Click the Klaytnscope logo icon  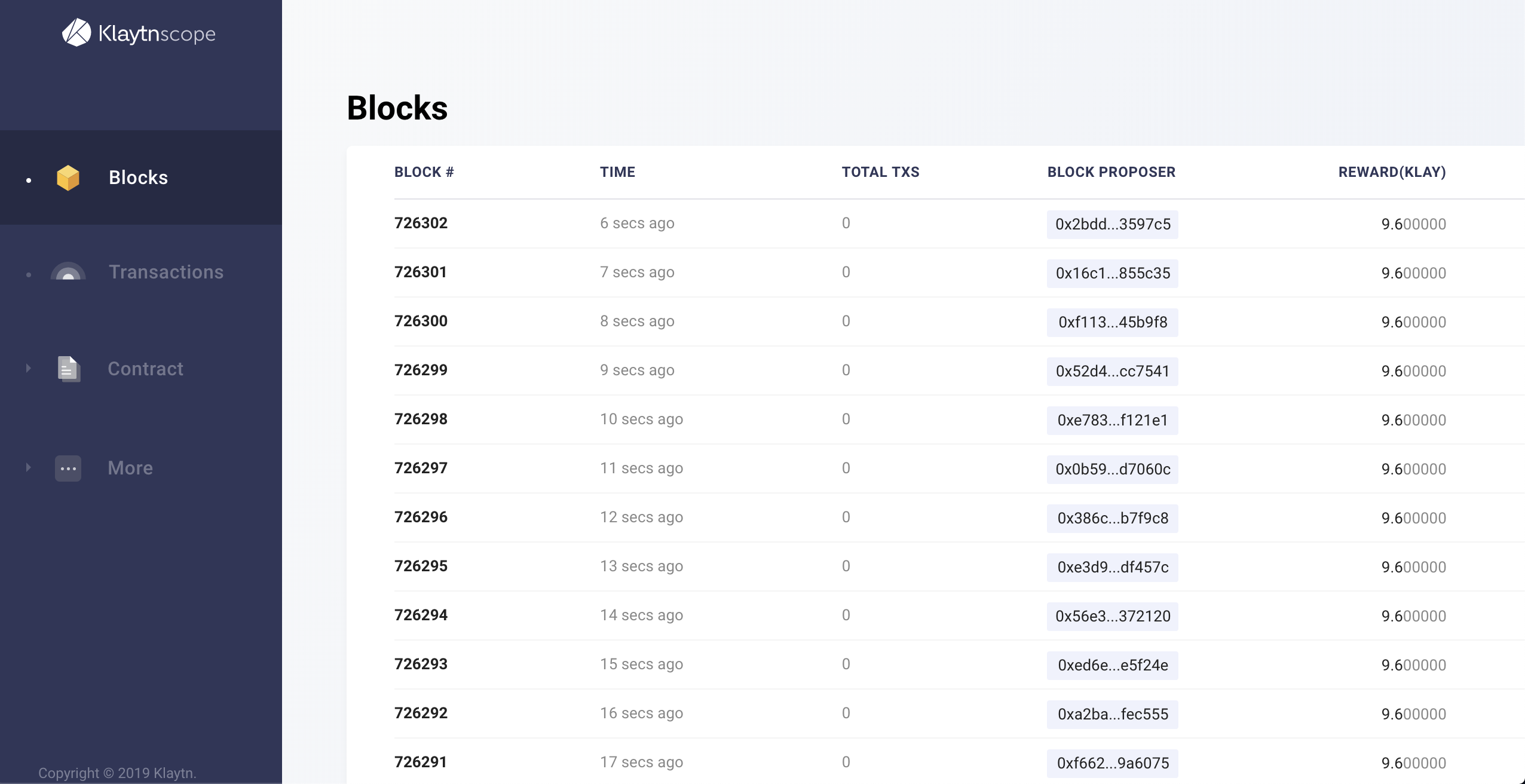point(76,32)
